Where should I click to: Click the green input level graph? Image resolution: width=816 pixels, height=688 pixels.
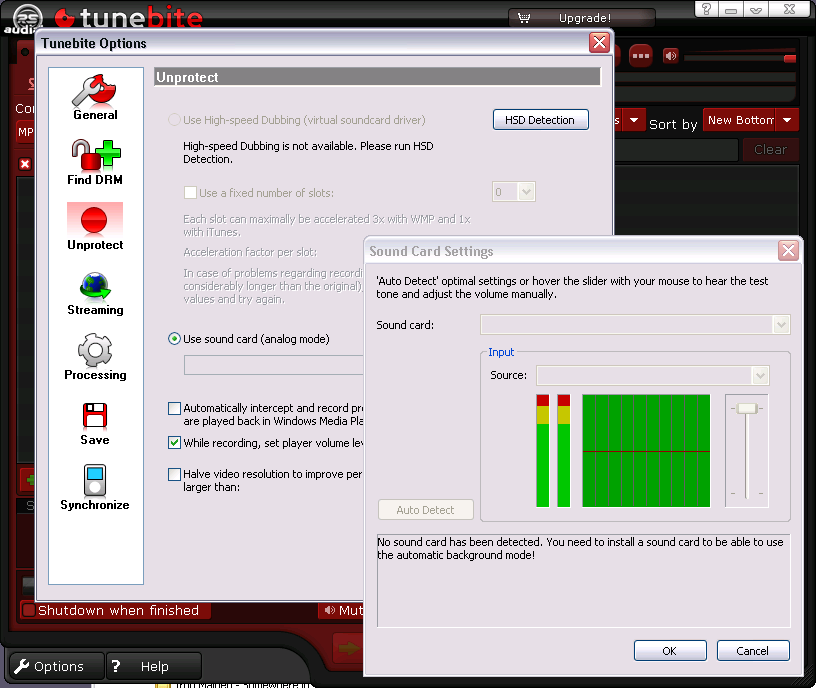[x=646, y=451]
